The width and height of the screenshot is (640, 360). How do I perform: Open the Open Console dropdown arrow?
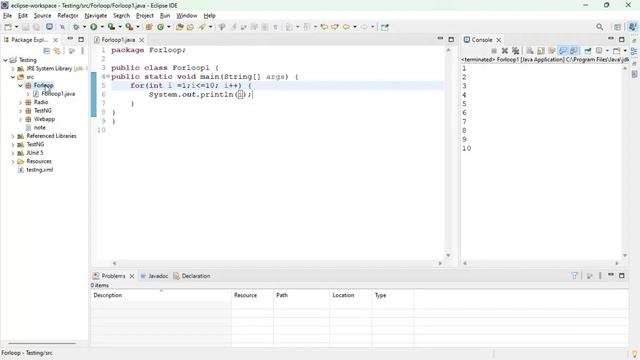(625, 51)
